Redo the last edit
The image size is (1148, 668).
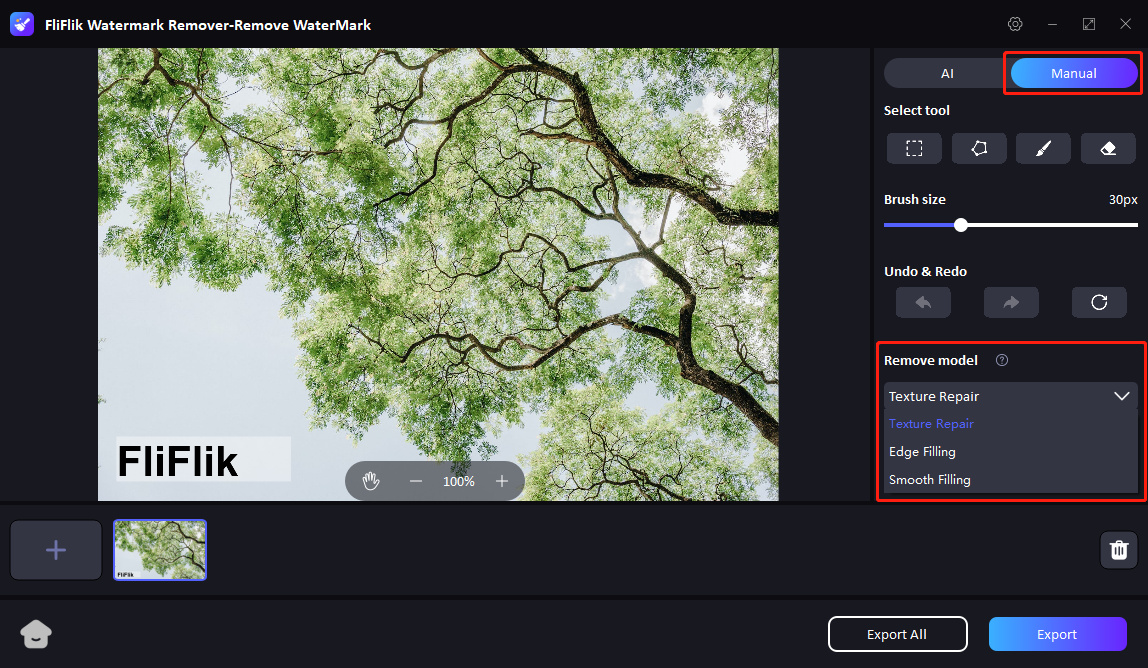[x=1010, y=302]
